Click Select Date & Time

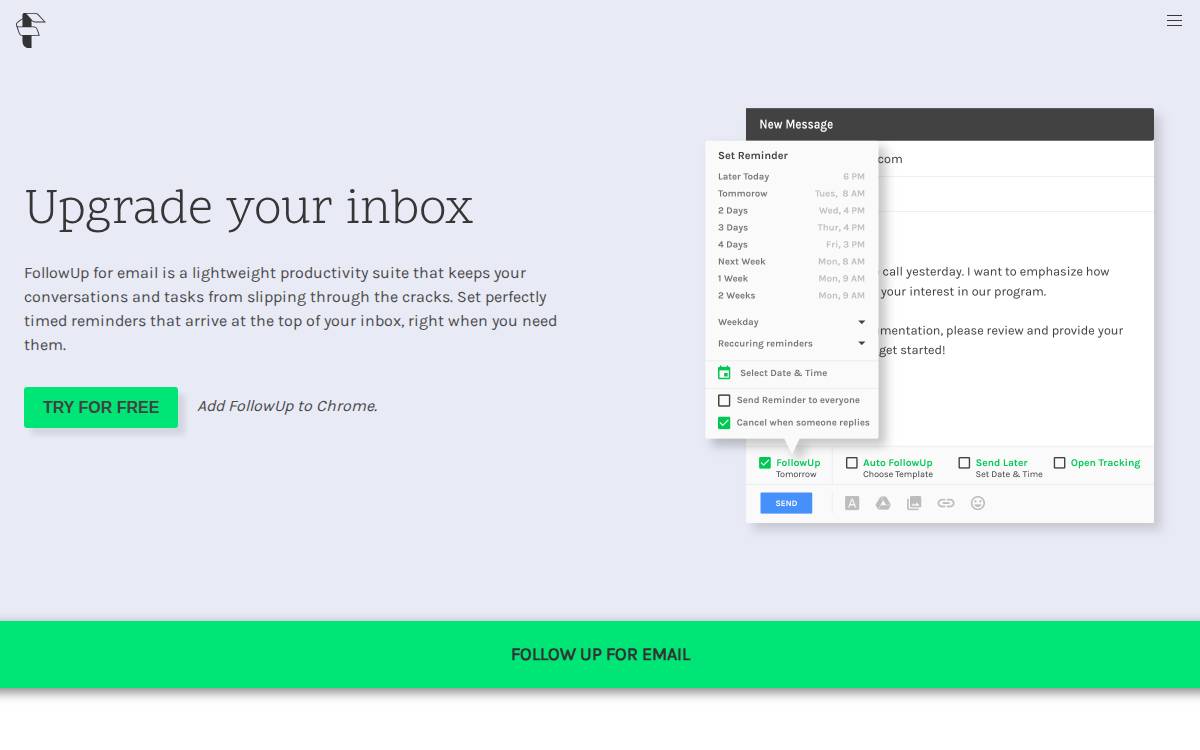783,373
